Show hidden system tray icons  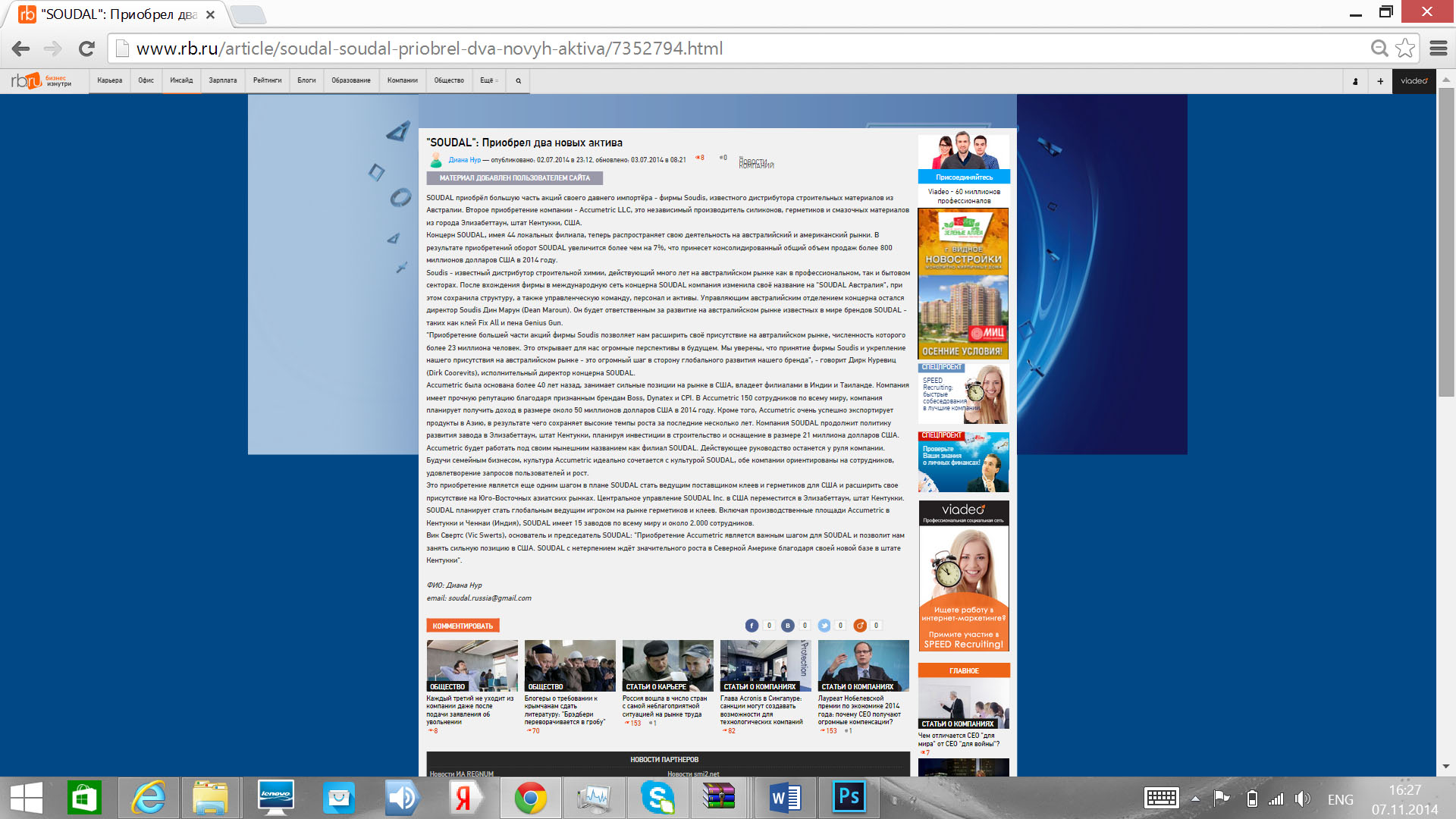tap(1195, 799)
